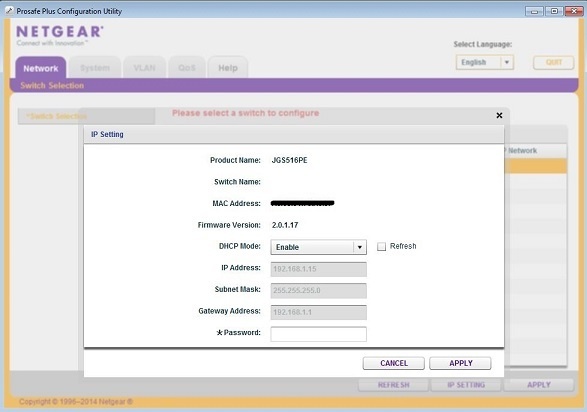Switch to the Help tab
587x412 pixels.
(x=228, y=68)
